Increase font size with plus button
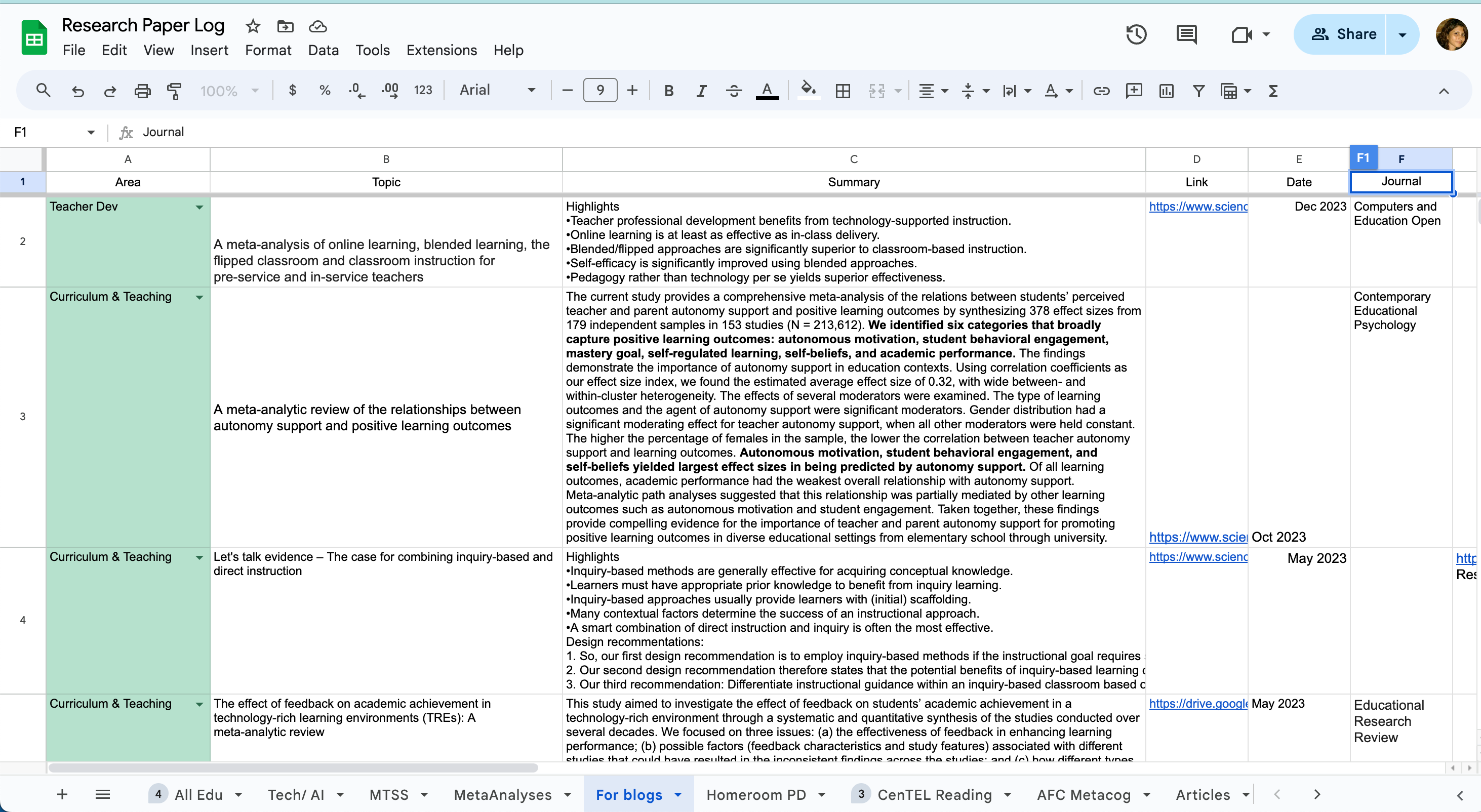Screen dimensions: 1481x812 pyautogui.click(x=632, y=90)
